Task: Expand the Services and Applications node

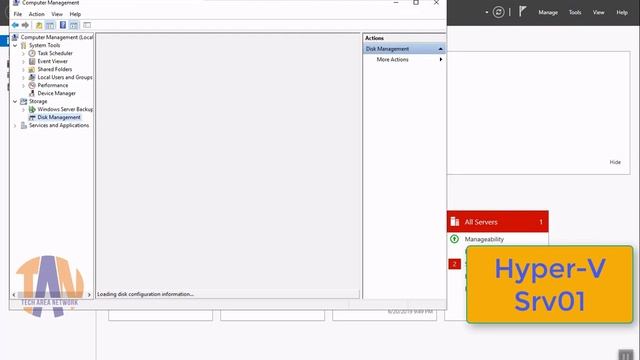Action: click(15, 125)
